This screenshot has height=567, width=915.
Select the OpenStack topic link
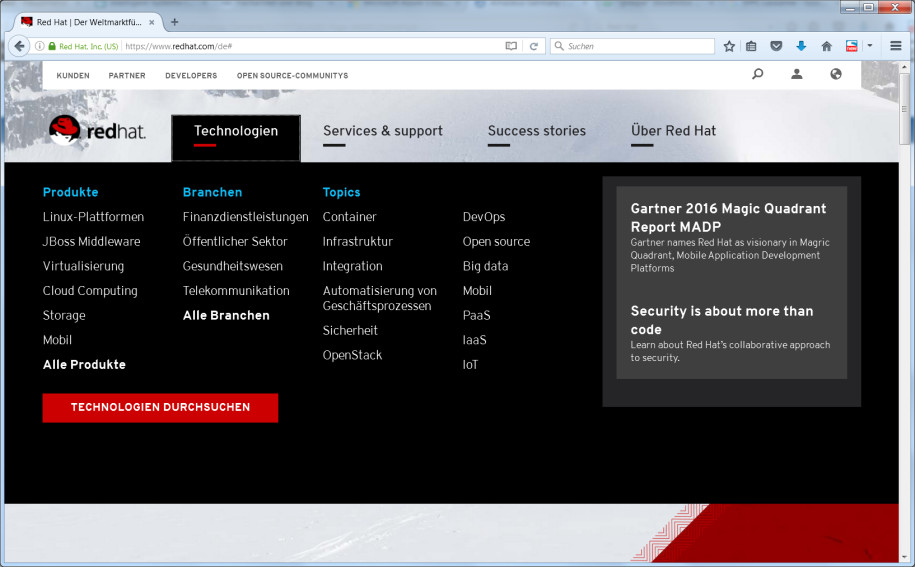click(352, 355)
